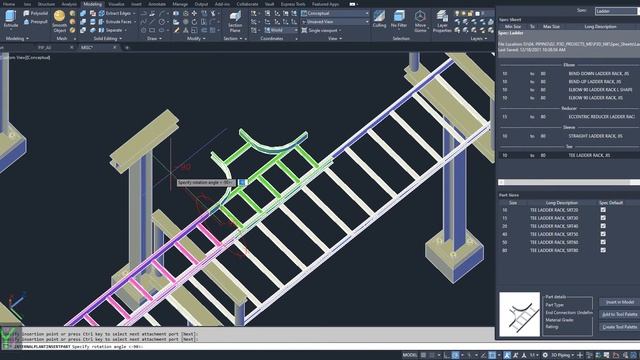Click the pencil edit tool in Modify panel
640x360 pixels.
tap(177, 30)
